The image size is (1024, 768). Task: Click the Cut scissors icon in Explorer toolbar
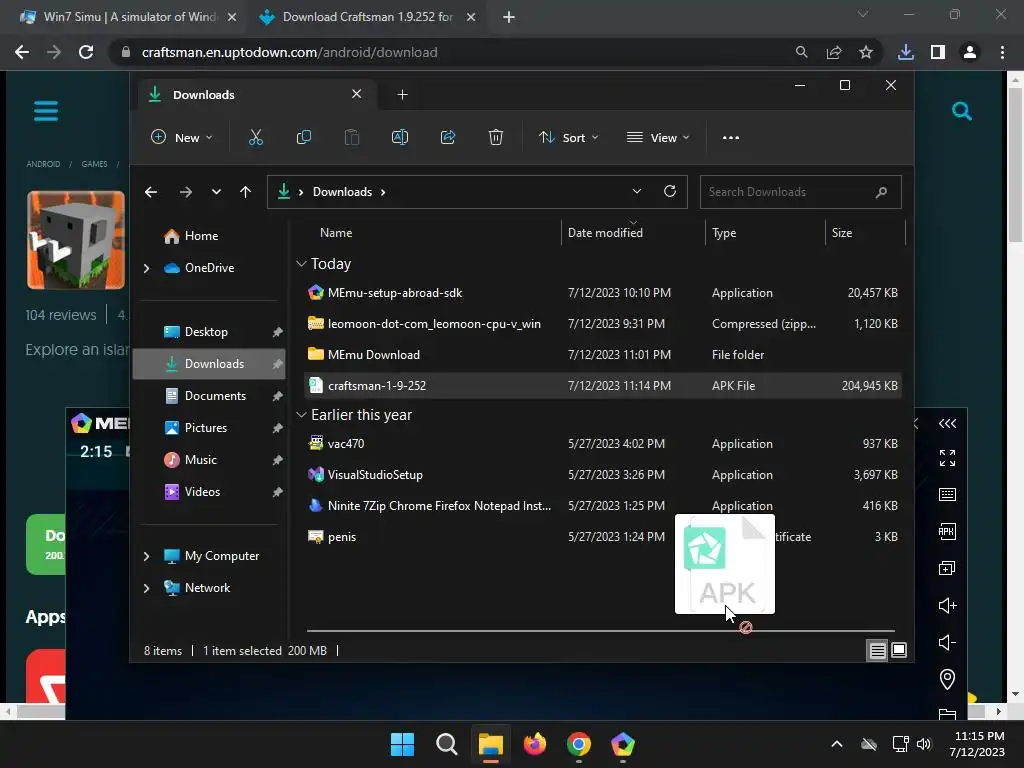tap(255, 137)
